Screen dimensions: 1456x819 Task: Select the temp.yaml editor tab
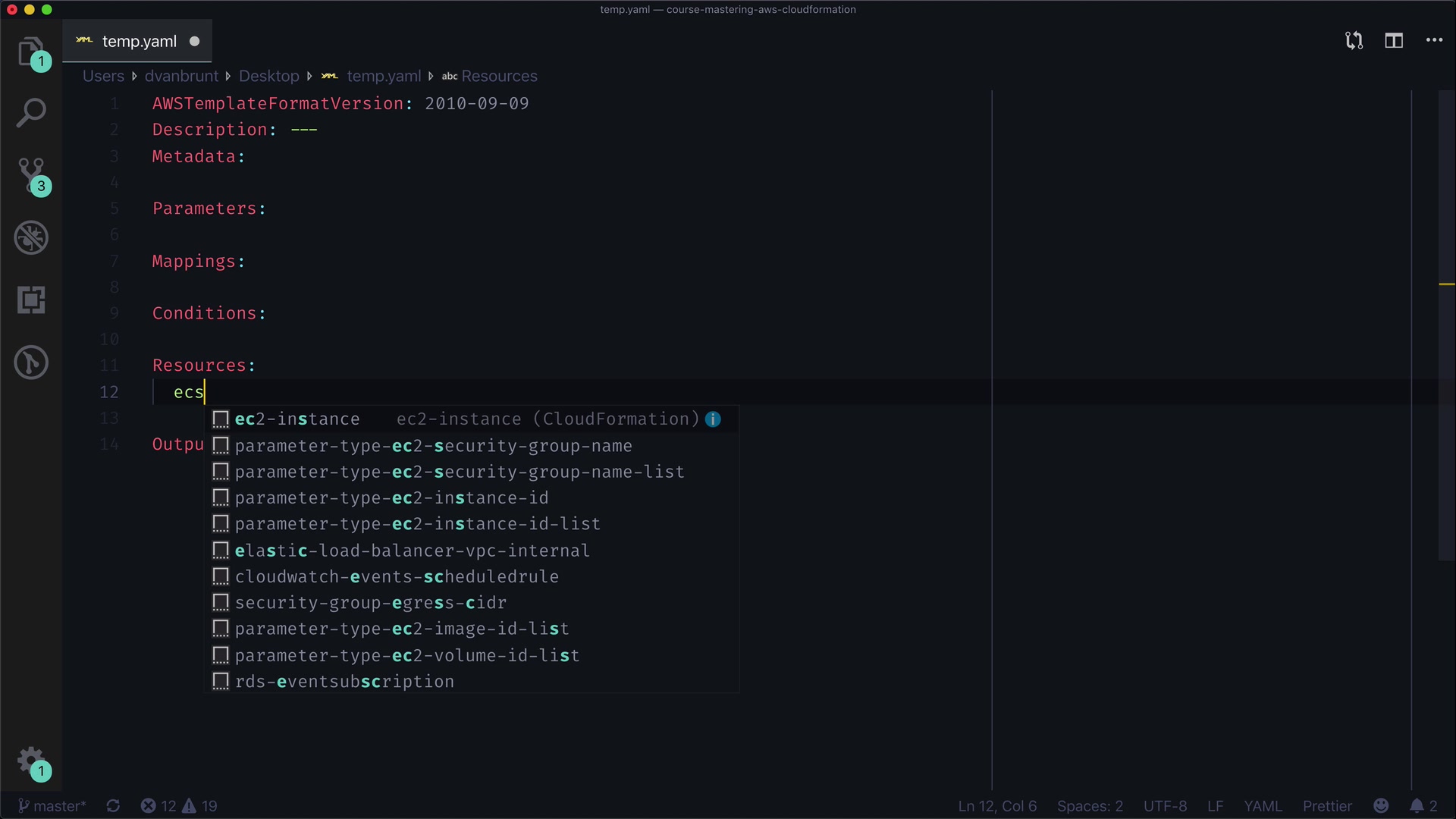139,42
